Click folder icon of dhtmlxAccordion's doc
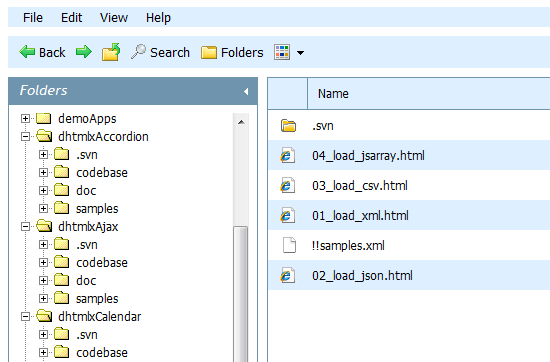The height and width of the screenshot is (362, 550). [x=62, y=190]
